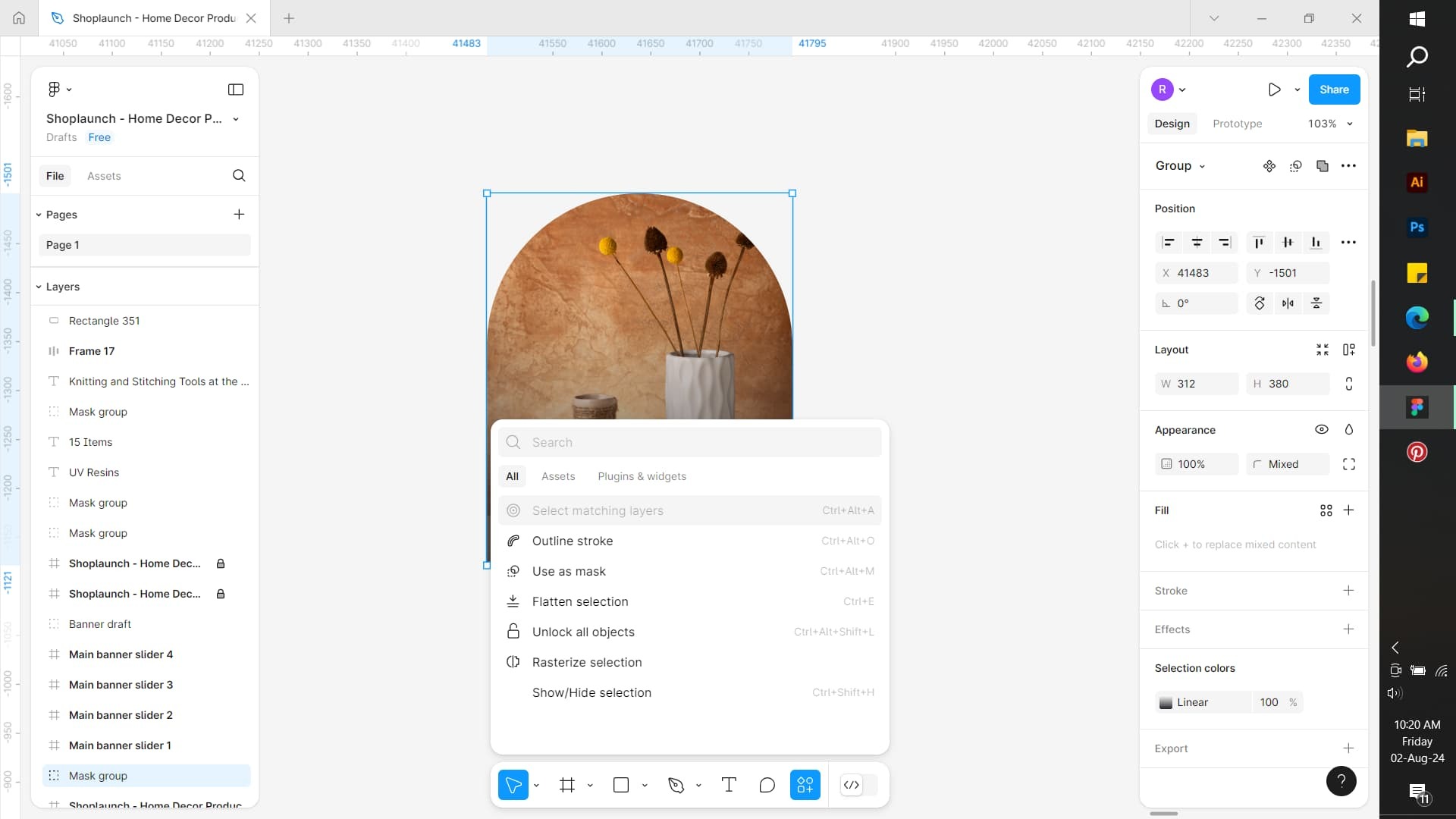Toggle individual corner radius option
Viewport: 1456px width, 819px height.
pyautogui.click(x=1349, y=464)
